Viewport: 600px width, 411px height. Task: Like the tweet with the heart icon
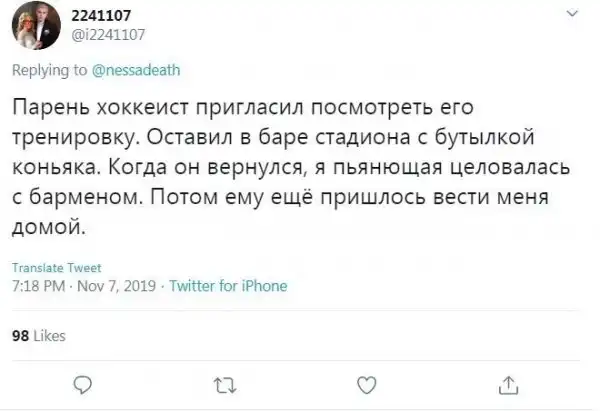(367, 381)
